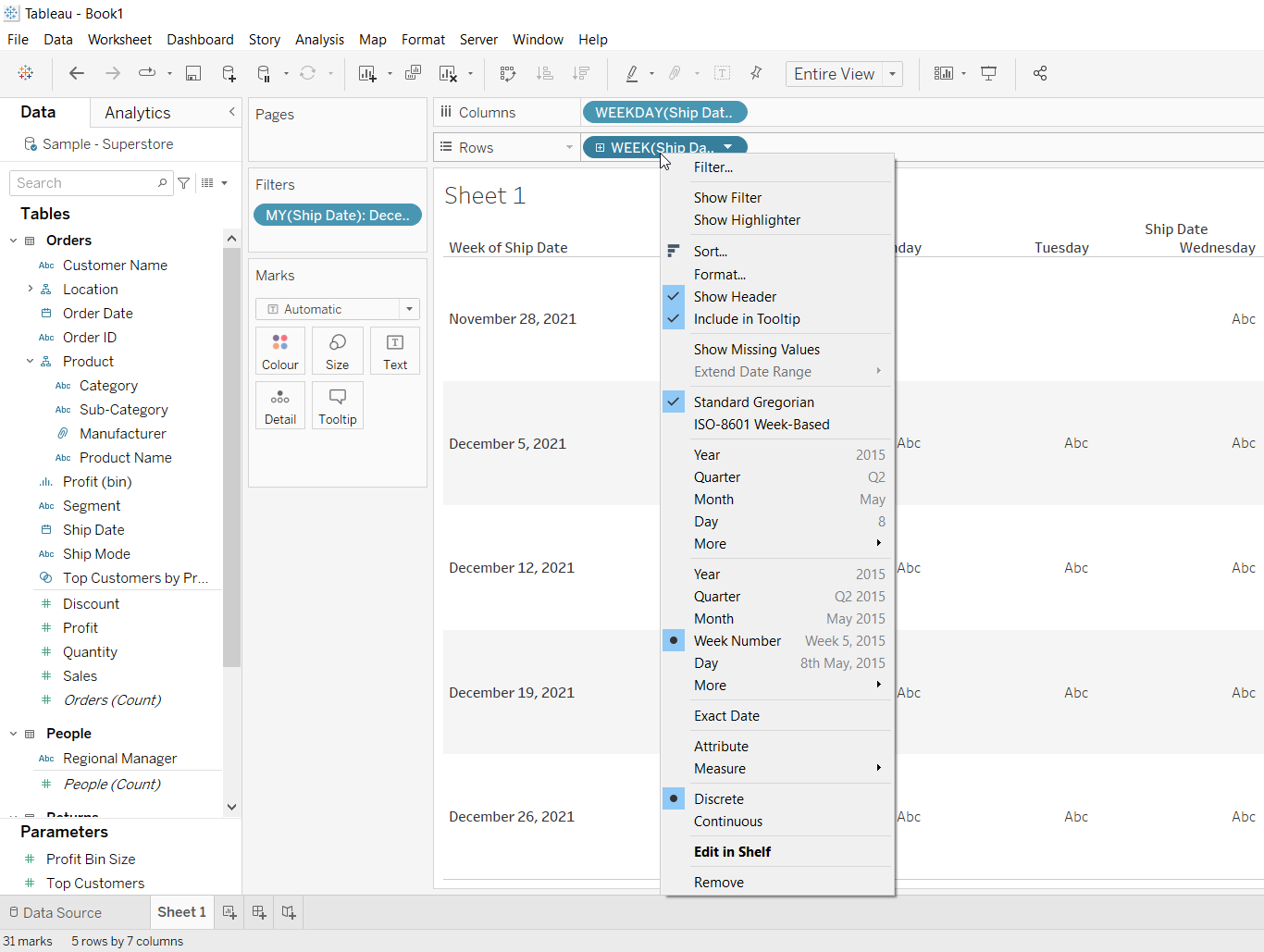Open the Entire View fit dropdown

click(891, 73)
